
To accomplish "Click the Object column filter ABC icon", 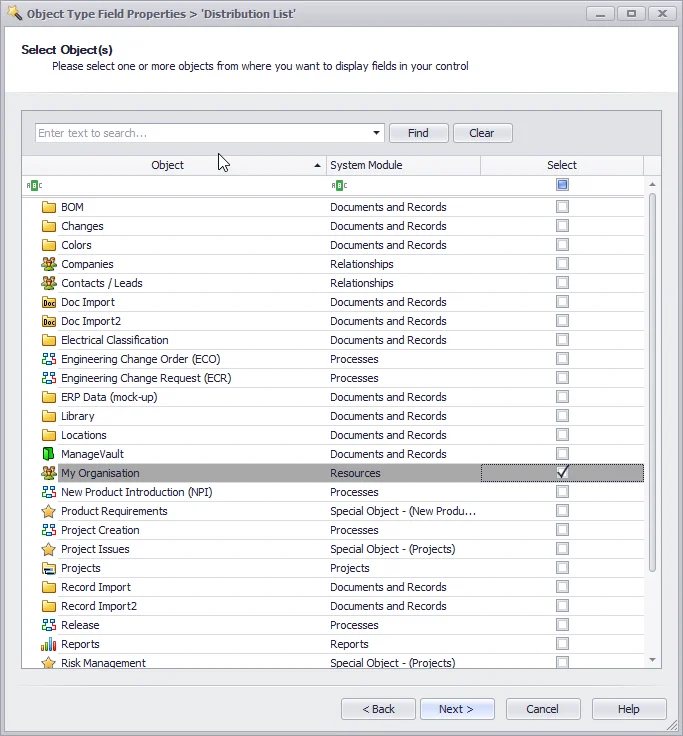I will [34, 185].
